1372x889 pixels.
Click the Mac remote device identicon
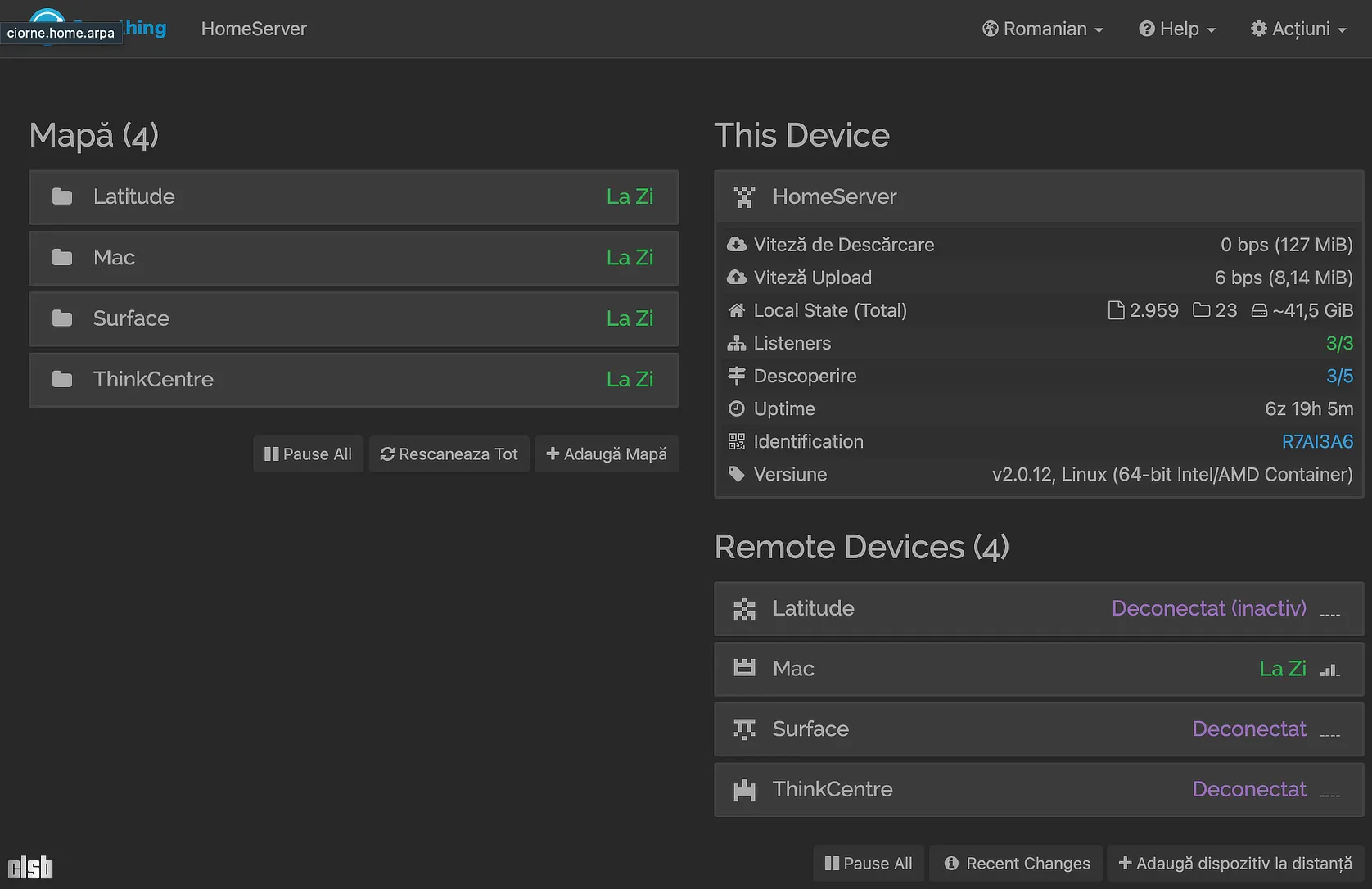744,669
